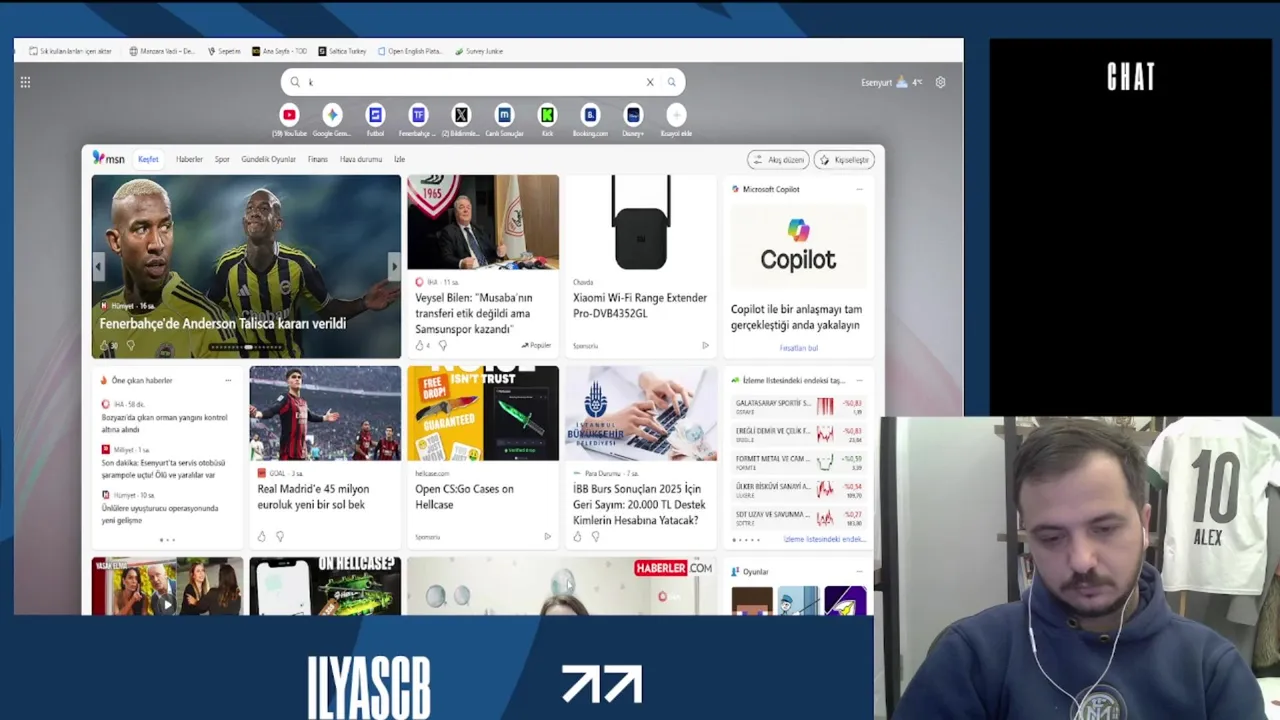Switch to Haberler tab

(189, 159)
